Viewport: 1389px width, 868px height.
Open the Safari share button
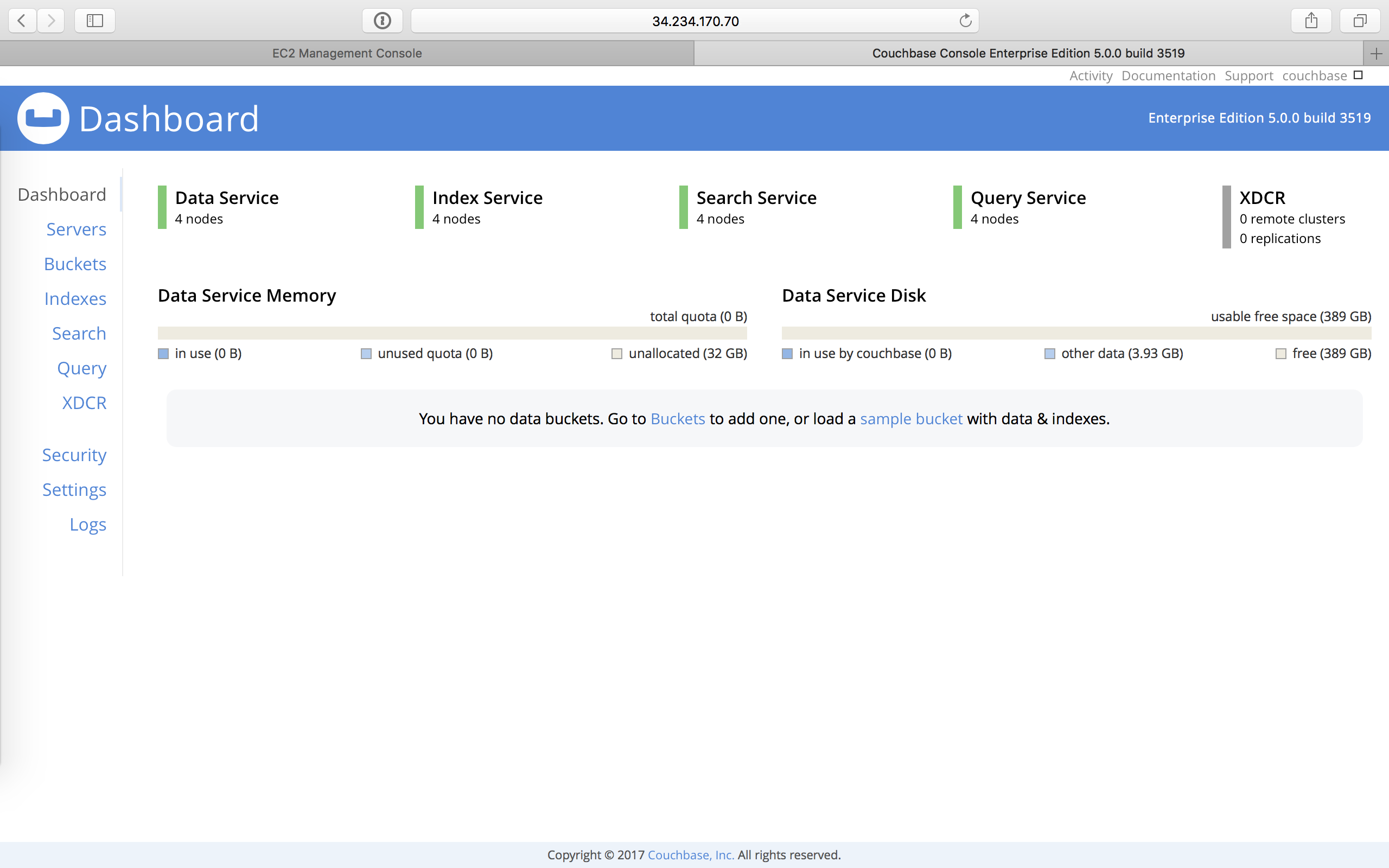click(1311, 21)
